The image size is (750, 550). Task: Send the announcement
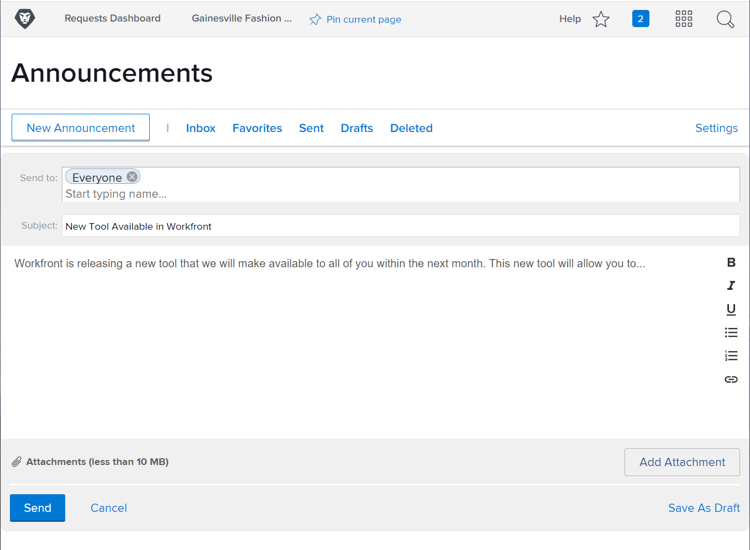click(37, 508)
